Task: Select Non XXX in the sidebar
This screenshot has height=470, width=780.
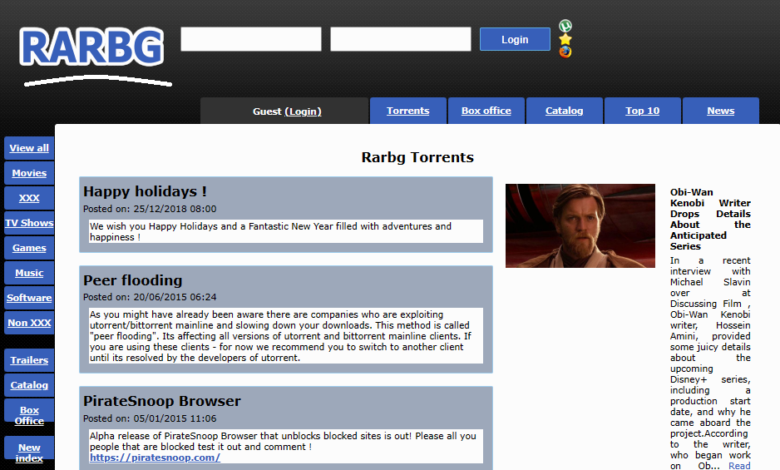Action: pyautogui.click(x=29, y=322)
